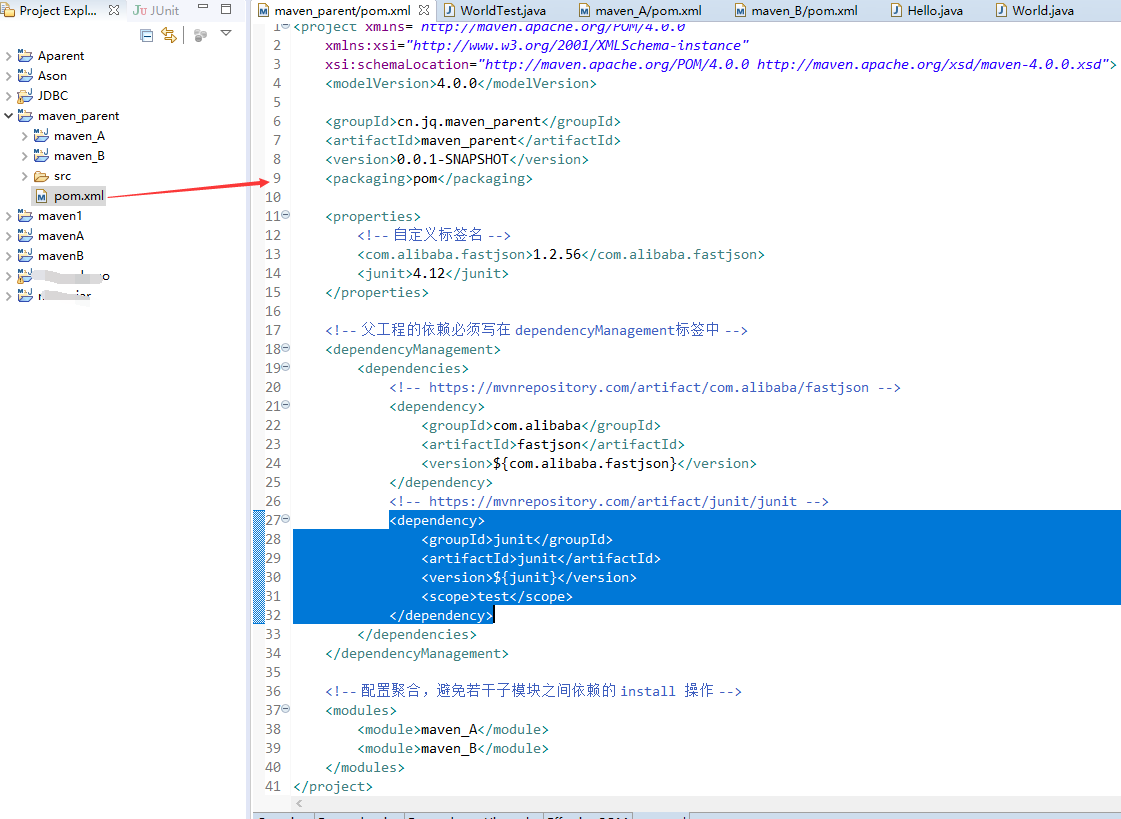
Task: Toggle Link with Editor icon
Action: (169, 34)
